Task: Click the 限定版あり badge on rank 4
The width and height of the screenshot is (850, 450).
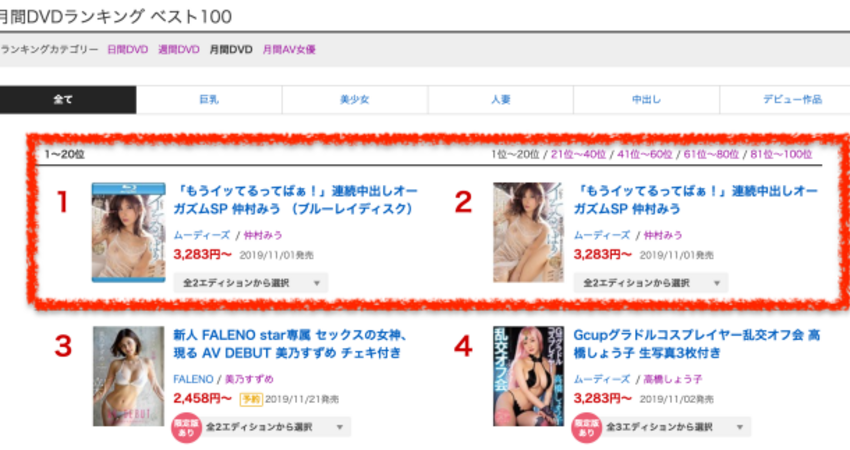Action: coord(586,428)
